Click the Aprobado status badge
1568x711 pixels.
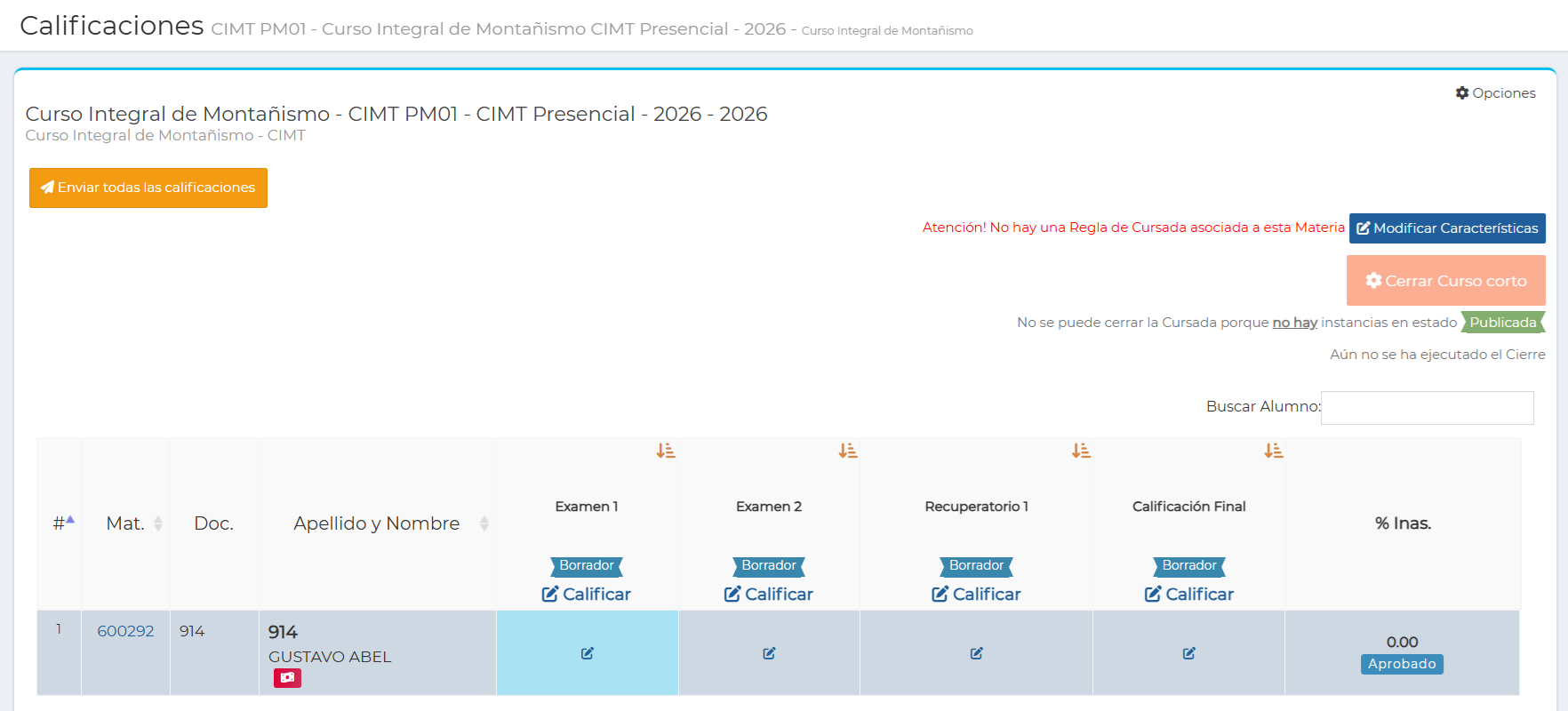1402,664
